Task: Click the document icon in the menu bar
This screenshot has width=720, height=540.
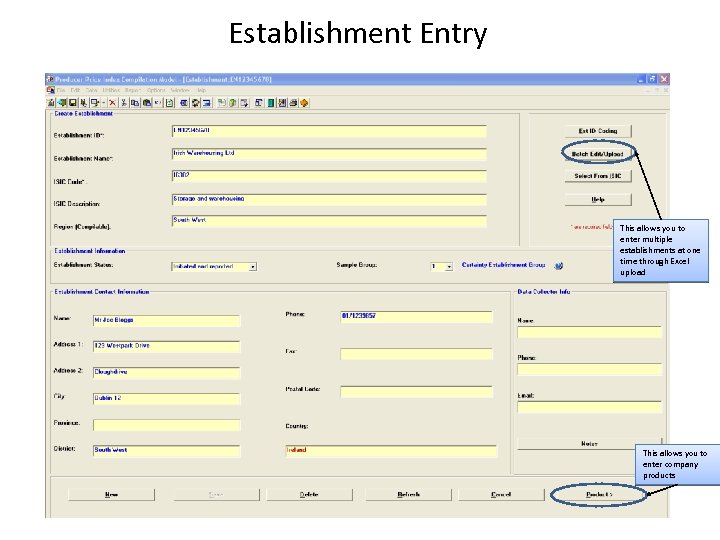Action: point(50,90)
